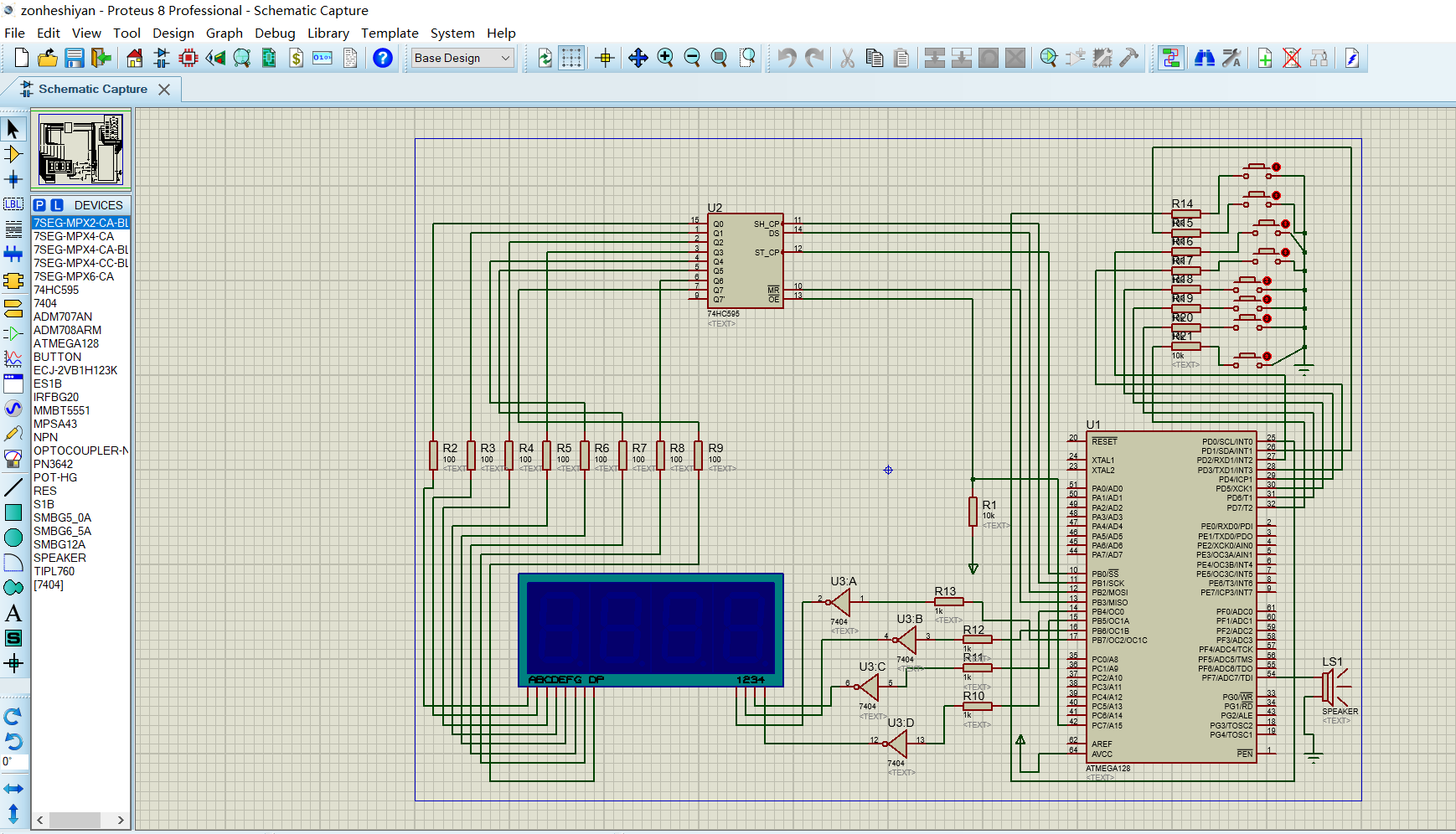Open the find component (binoculars) tool
The width and height of the screenshot is (1456, 834).
1205,58
